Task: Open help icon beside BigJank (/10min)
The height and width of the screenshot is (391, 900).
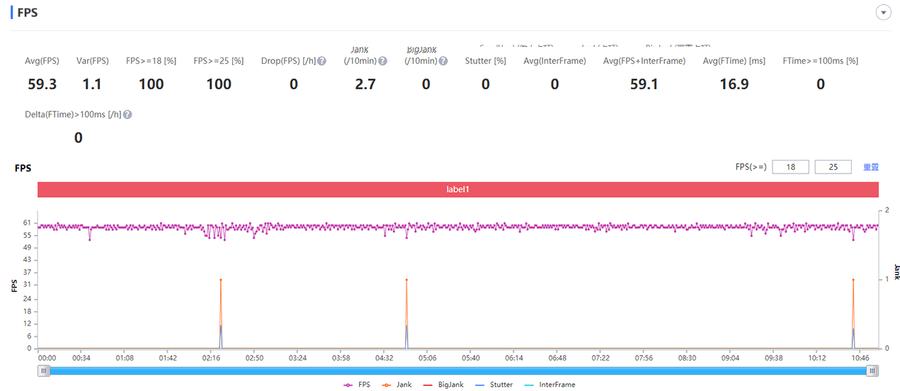Action: 443,61
